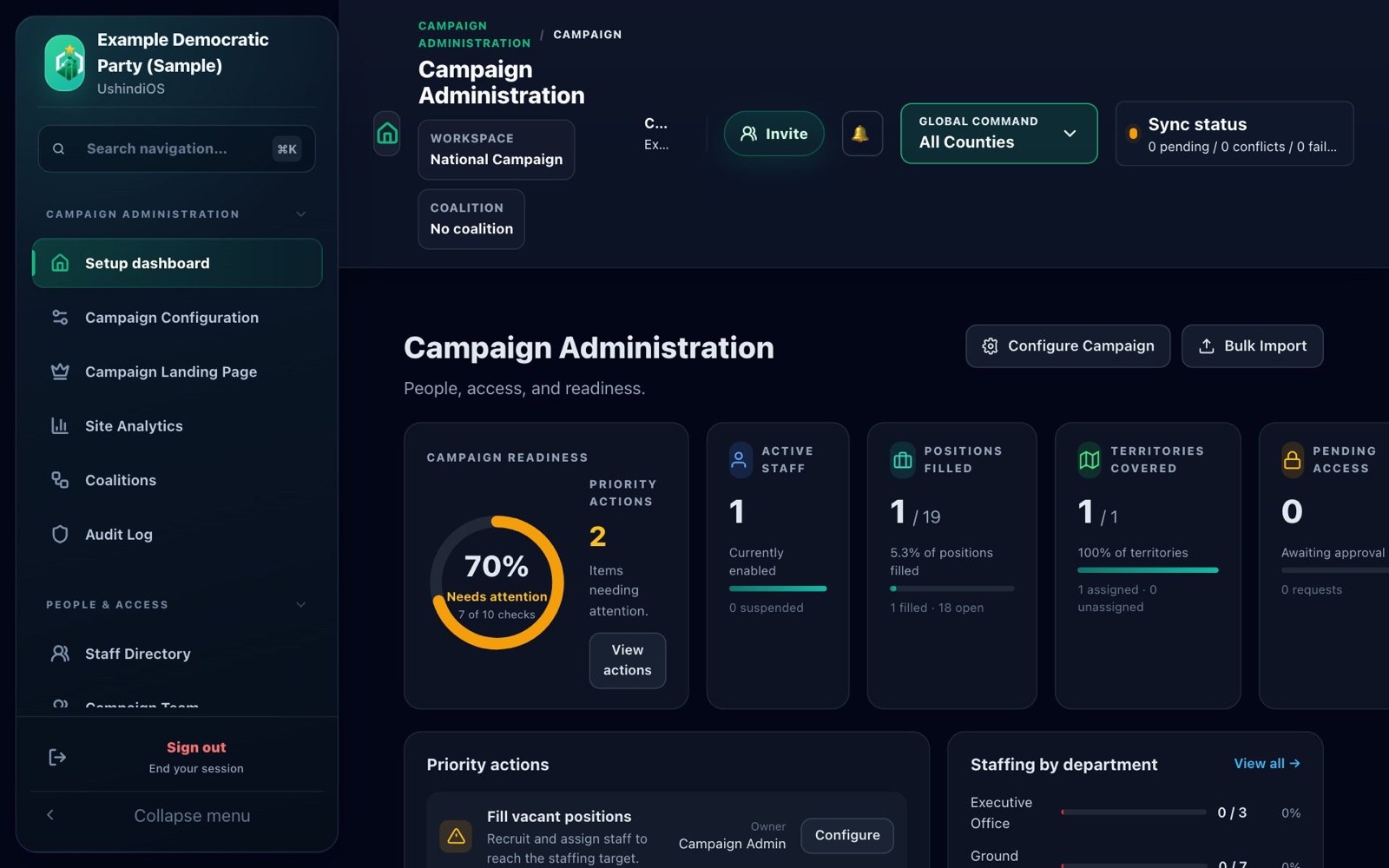Viewport: 1389px width, 868px height.
Task: Open Campaign Landing Page in the sidebar
Action: (177, 372)
